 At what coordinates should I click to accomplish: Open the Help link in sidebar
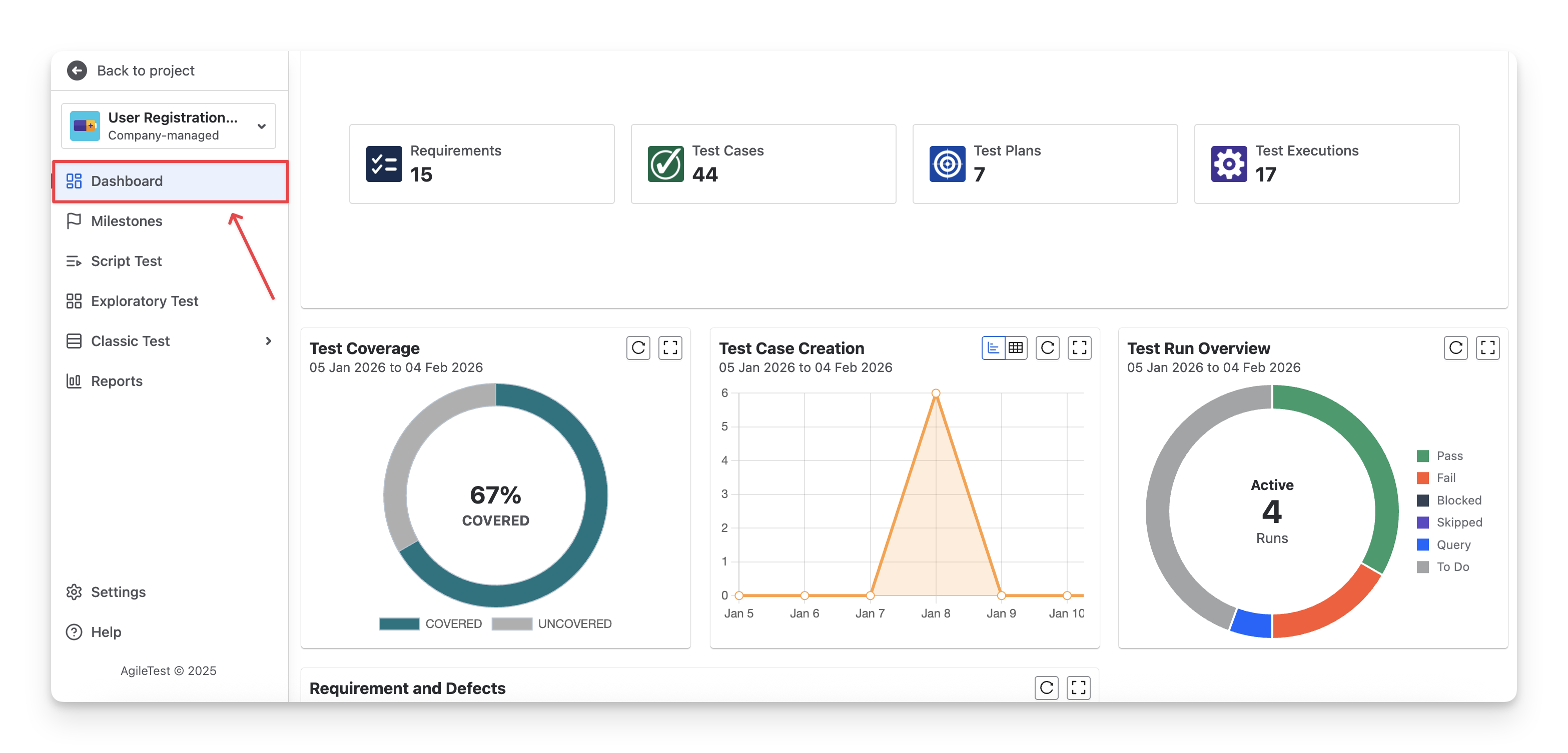106,632
